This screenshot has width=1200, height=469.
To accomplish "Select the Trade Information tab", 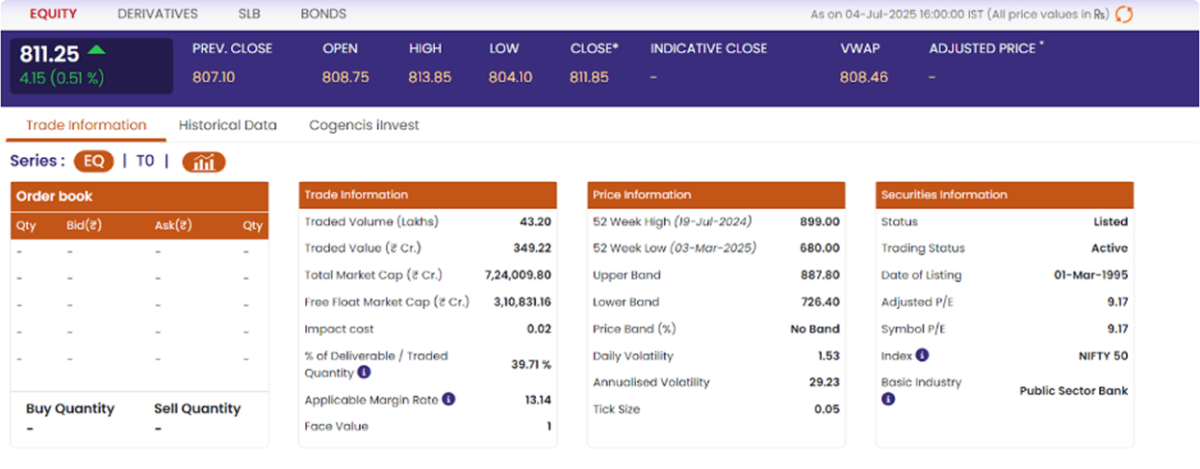I will tap(86, 125).
